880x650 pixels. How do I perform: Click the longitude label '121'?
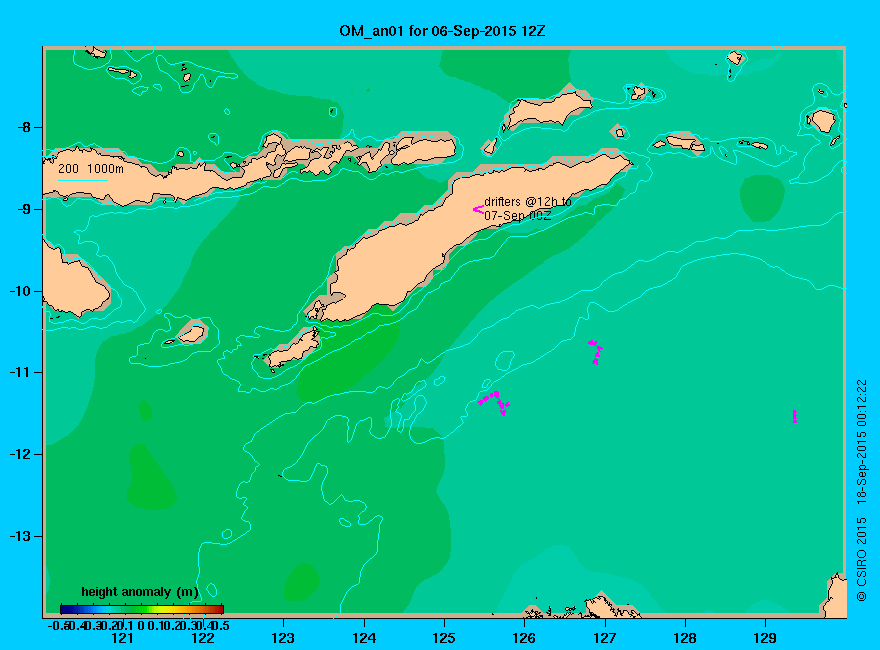[122, 638]
